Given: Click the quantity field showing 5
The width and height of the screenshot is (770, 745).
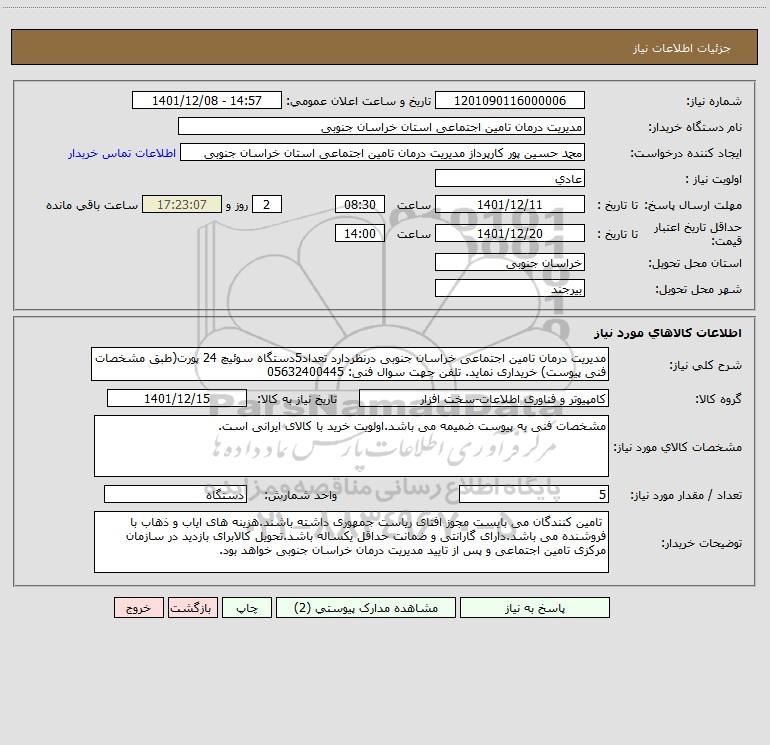Looking at the screenshot, I should tap(534, 494).
